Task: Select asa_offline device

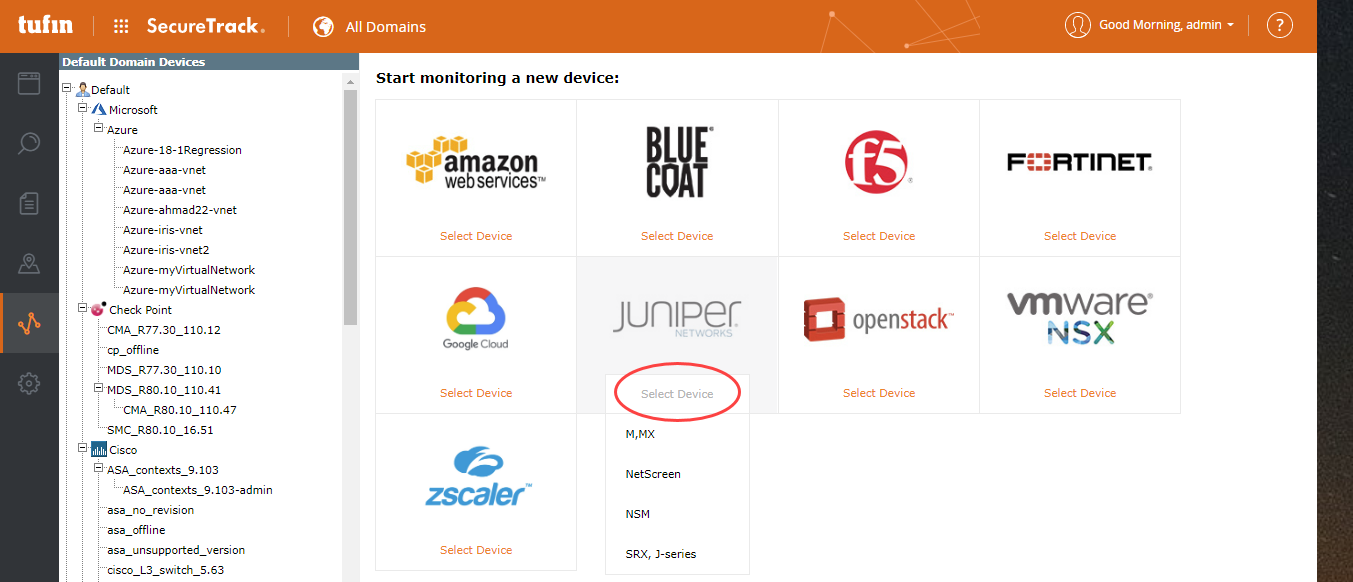Action: [x=136, y=530]
